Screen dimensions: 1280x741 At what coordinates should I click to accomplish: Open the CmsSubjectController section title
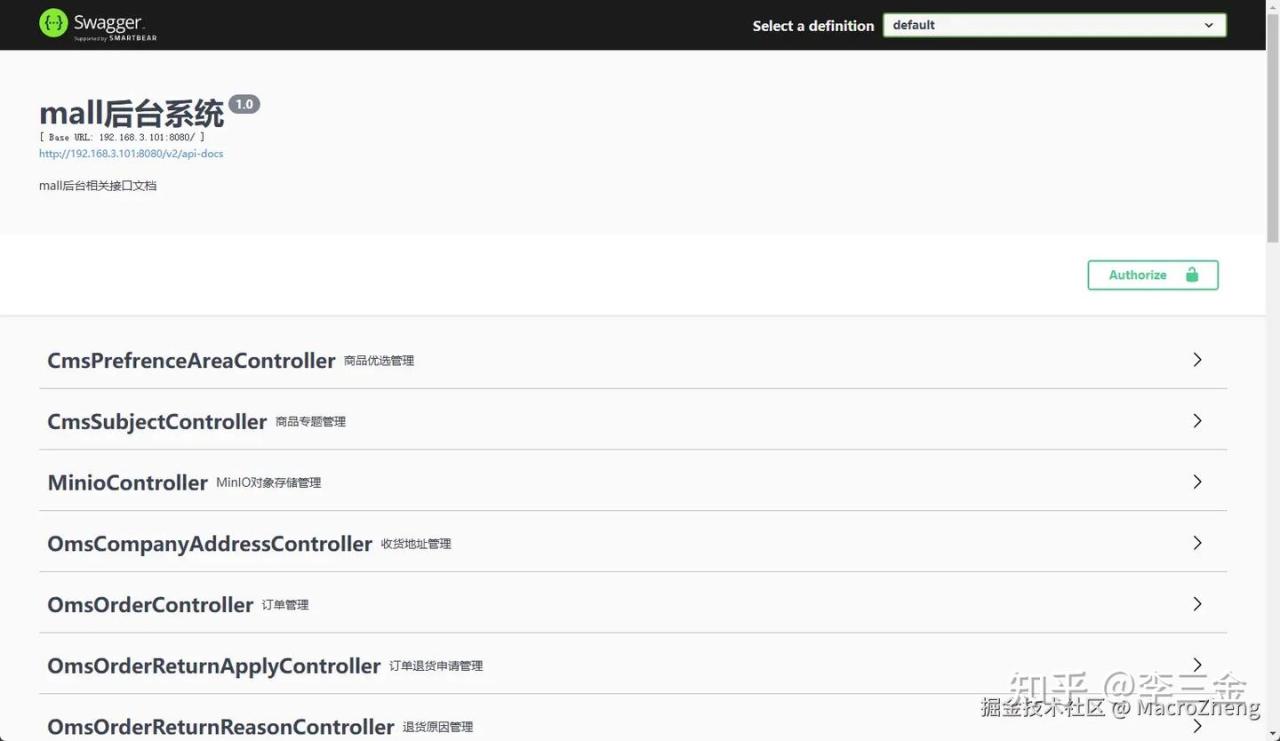(x=157, y=422)
